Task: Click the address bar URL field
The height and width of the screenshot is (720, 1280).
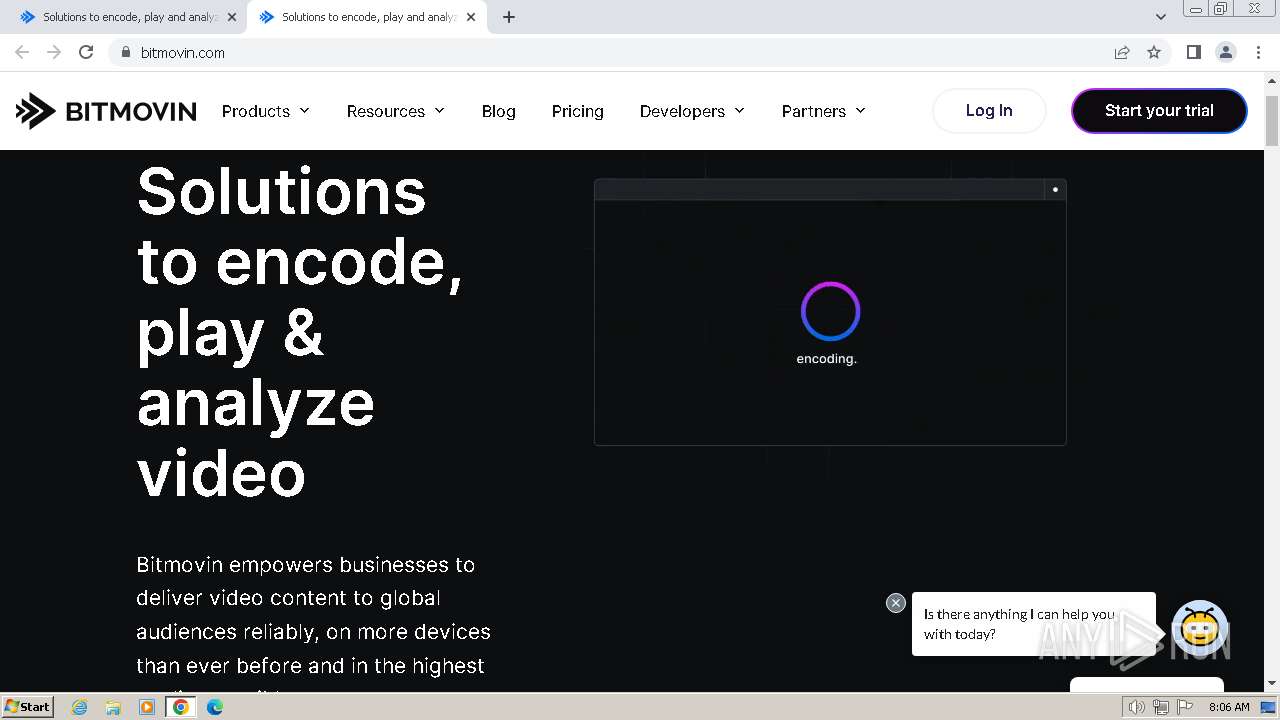Action: coord(610,52)
